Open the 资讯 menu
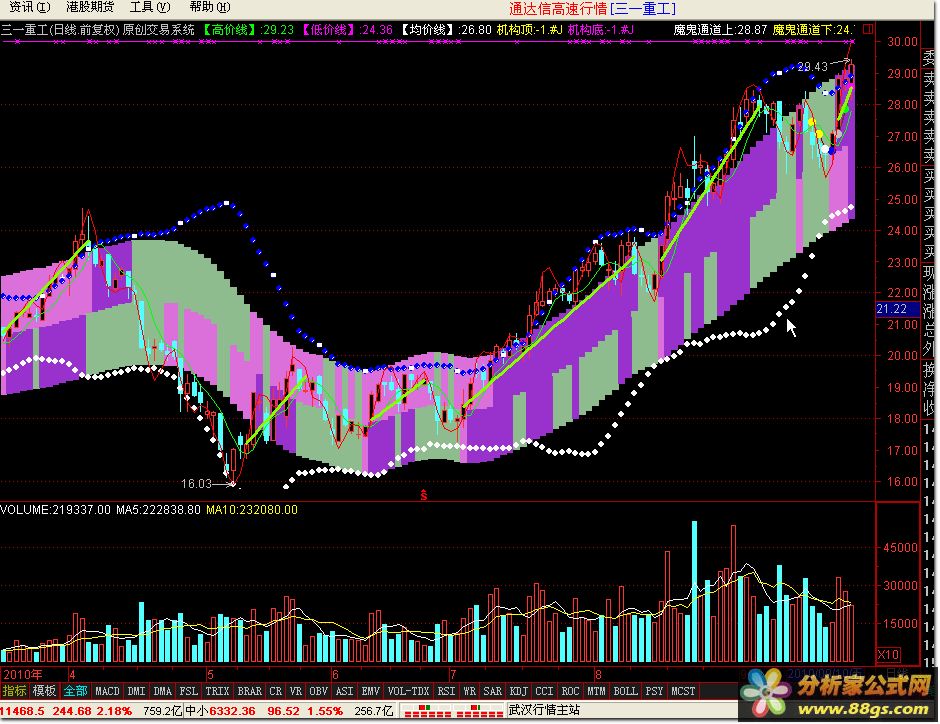Viewport: 940px width, 724px height. click(x=30, y=7)
